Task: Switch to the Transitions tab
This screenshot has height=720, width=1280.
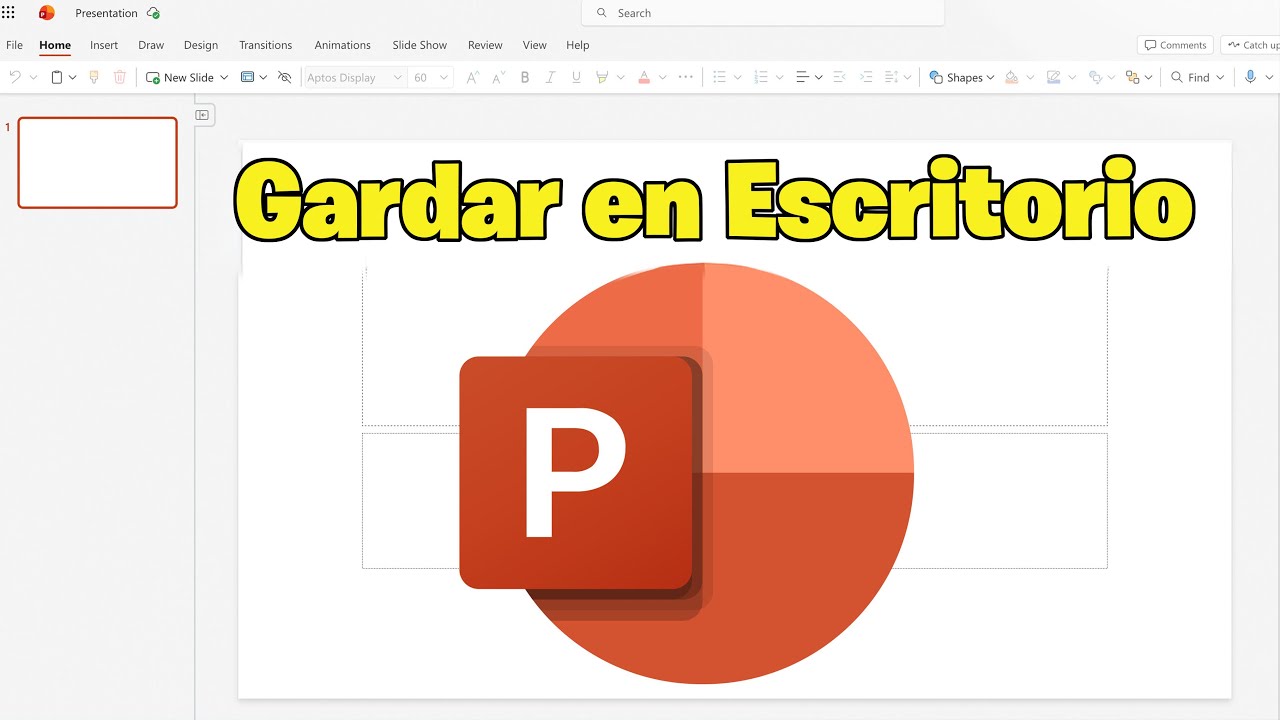Action: (266, 45)
